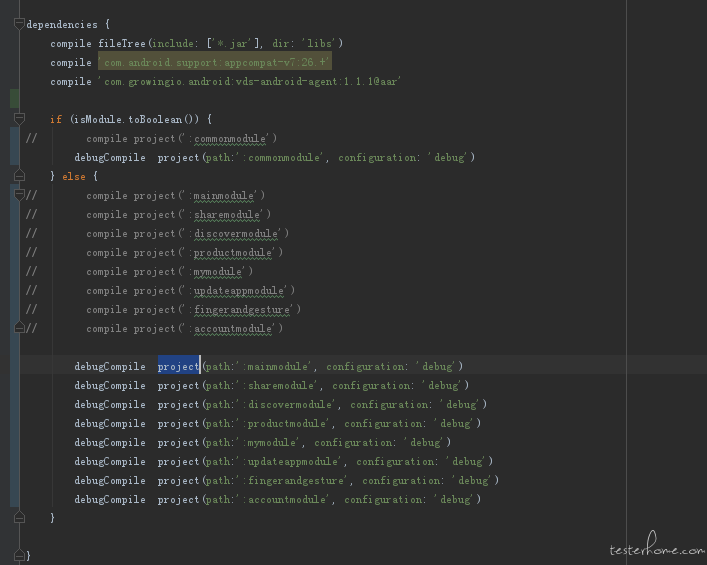Click the 'else' keyword
Screen dimensions: 707x565
click(x=73, y=176)
